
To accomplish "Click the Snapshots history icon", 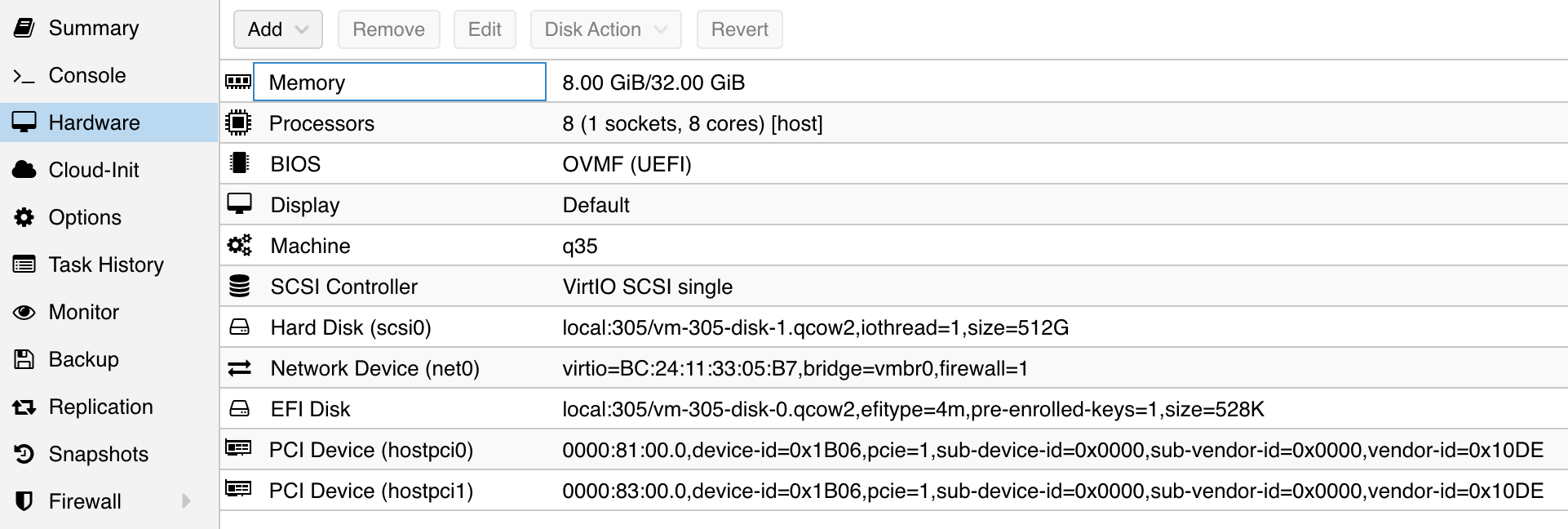I will point(24,454).
